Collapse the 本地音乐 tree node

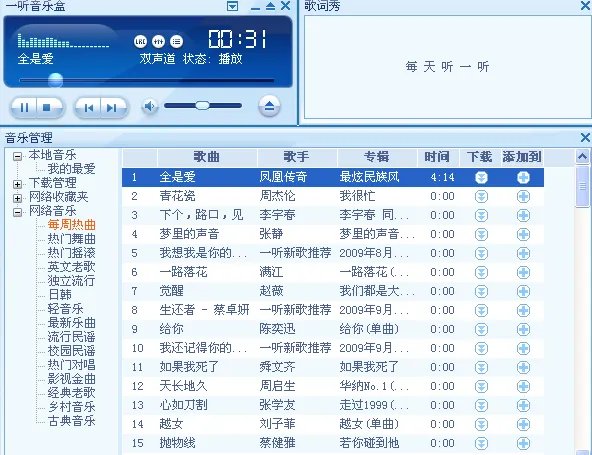pos(17,156)
